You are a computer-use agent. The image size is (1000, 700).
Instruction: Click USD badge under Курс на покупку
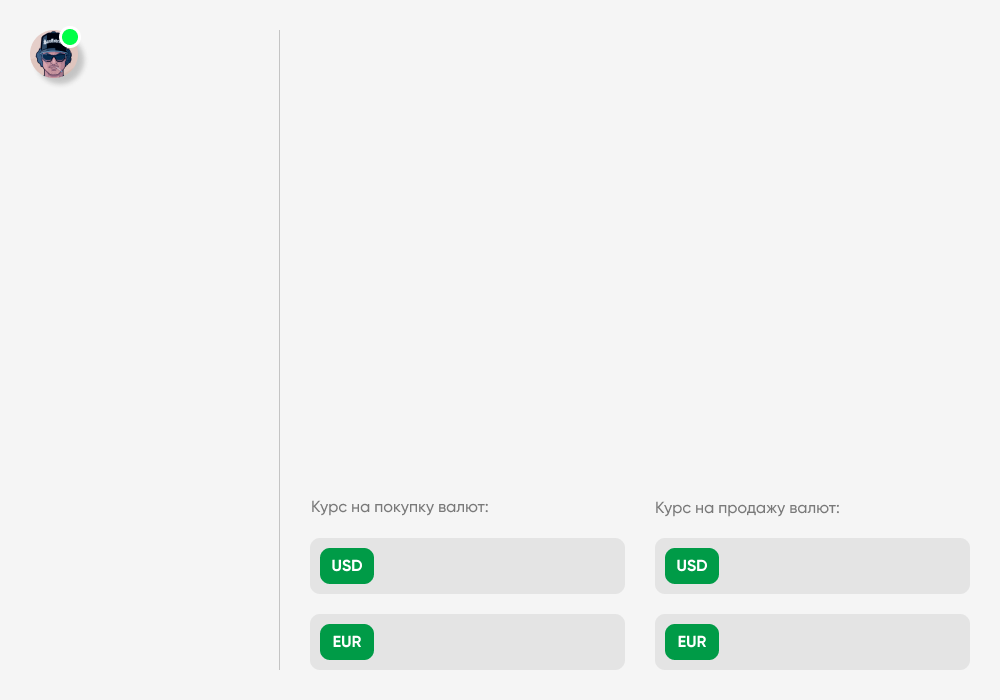(347, 566)
